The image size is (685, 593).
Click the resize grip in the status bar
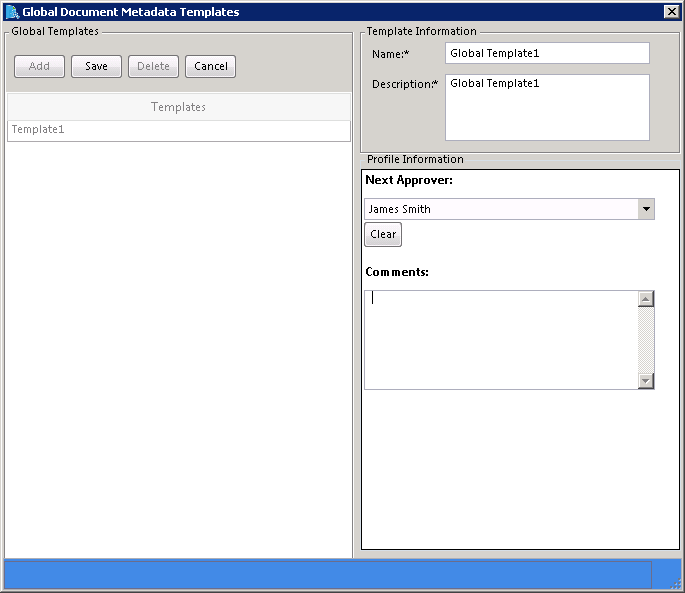click(x=675, y=583)
